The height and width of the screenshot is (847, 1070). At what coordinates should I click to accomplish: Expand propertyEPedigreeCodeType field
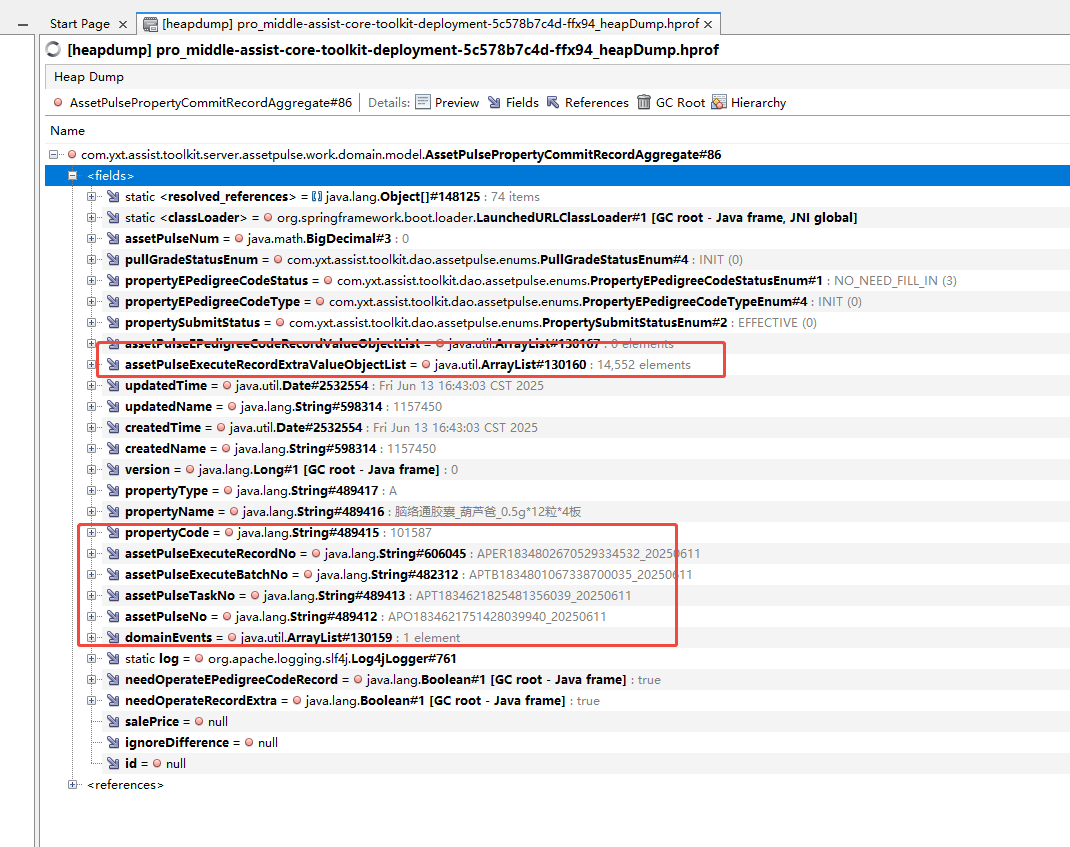pos(91,302)
